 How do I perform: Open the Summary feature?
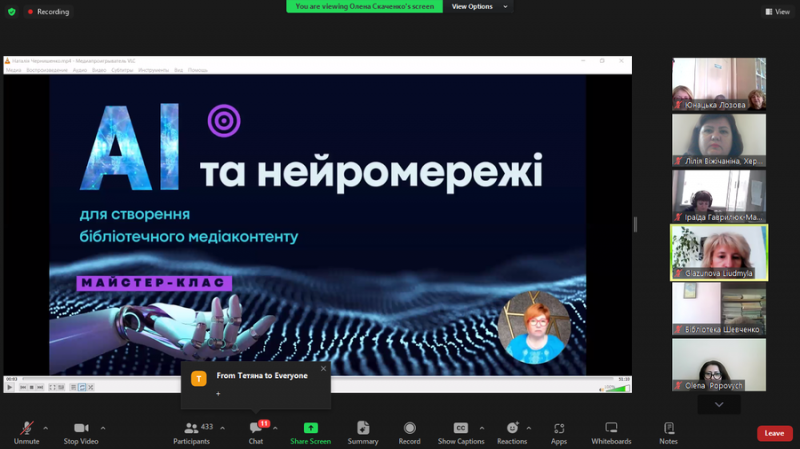click(x=363, y=433)
